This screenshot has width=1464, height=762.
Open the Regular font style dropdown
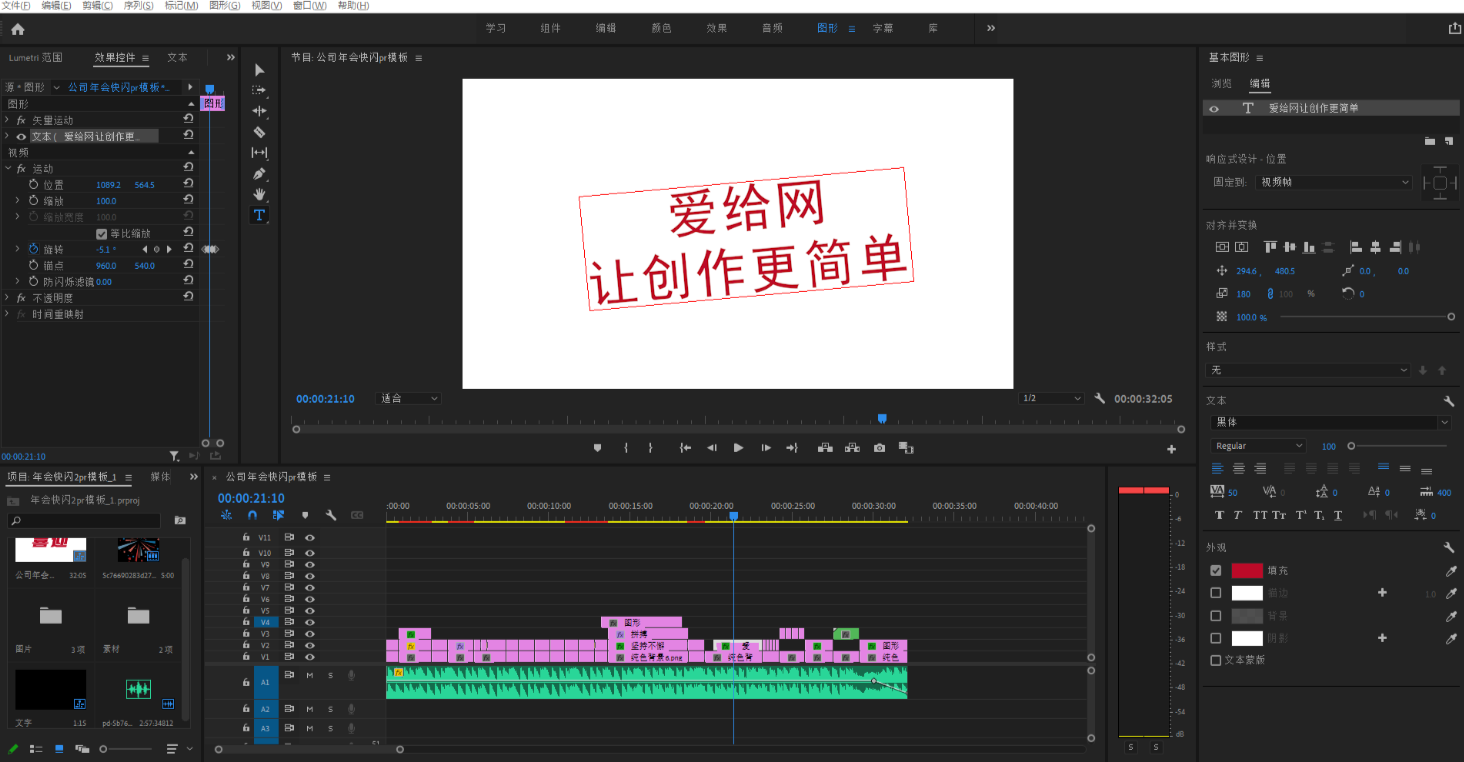point(1259,446)
